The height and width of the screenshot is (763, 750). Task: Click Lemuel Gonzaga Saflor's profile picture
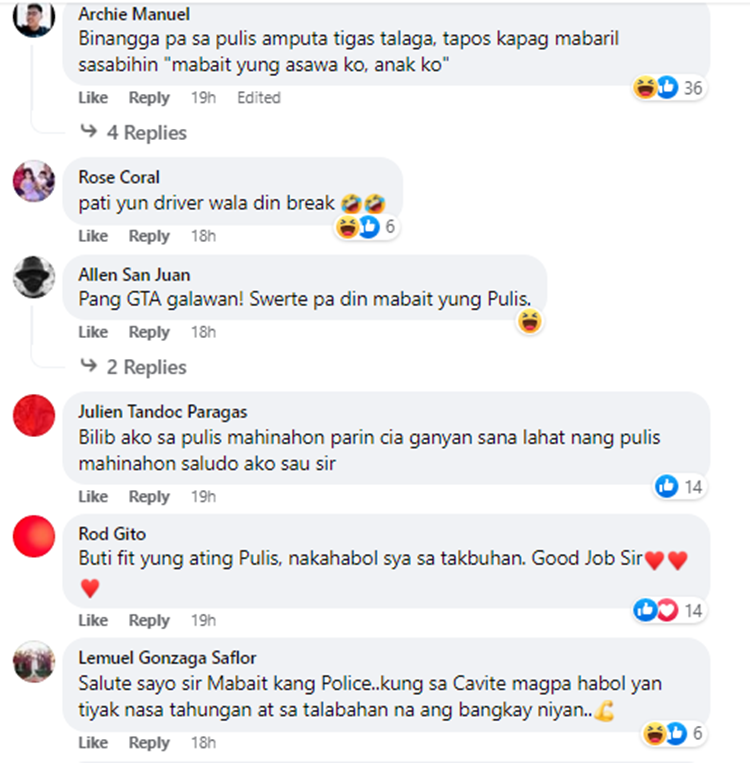[34, 661]
